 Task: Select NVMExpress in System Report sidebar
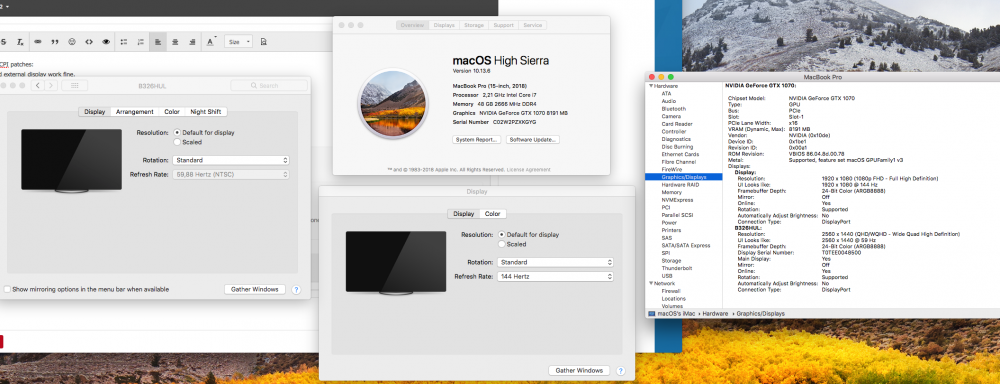(x=677, y=200)
